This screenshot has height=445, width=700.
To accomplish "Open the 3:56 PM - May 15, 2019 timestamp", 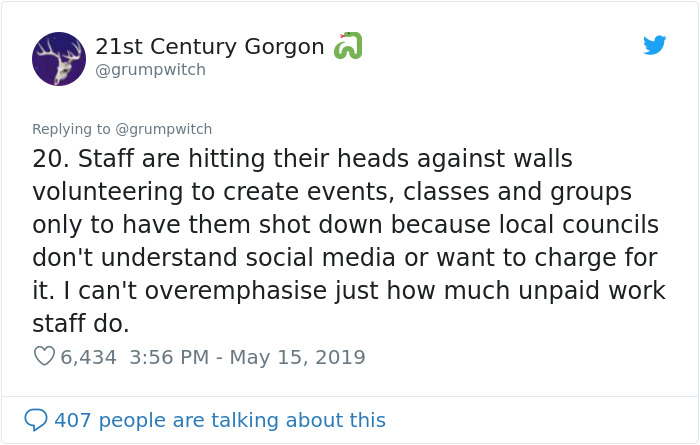I will coord(248,357).
